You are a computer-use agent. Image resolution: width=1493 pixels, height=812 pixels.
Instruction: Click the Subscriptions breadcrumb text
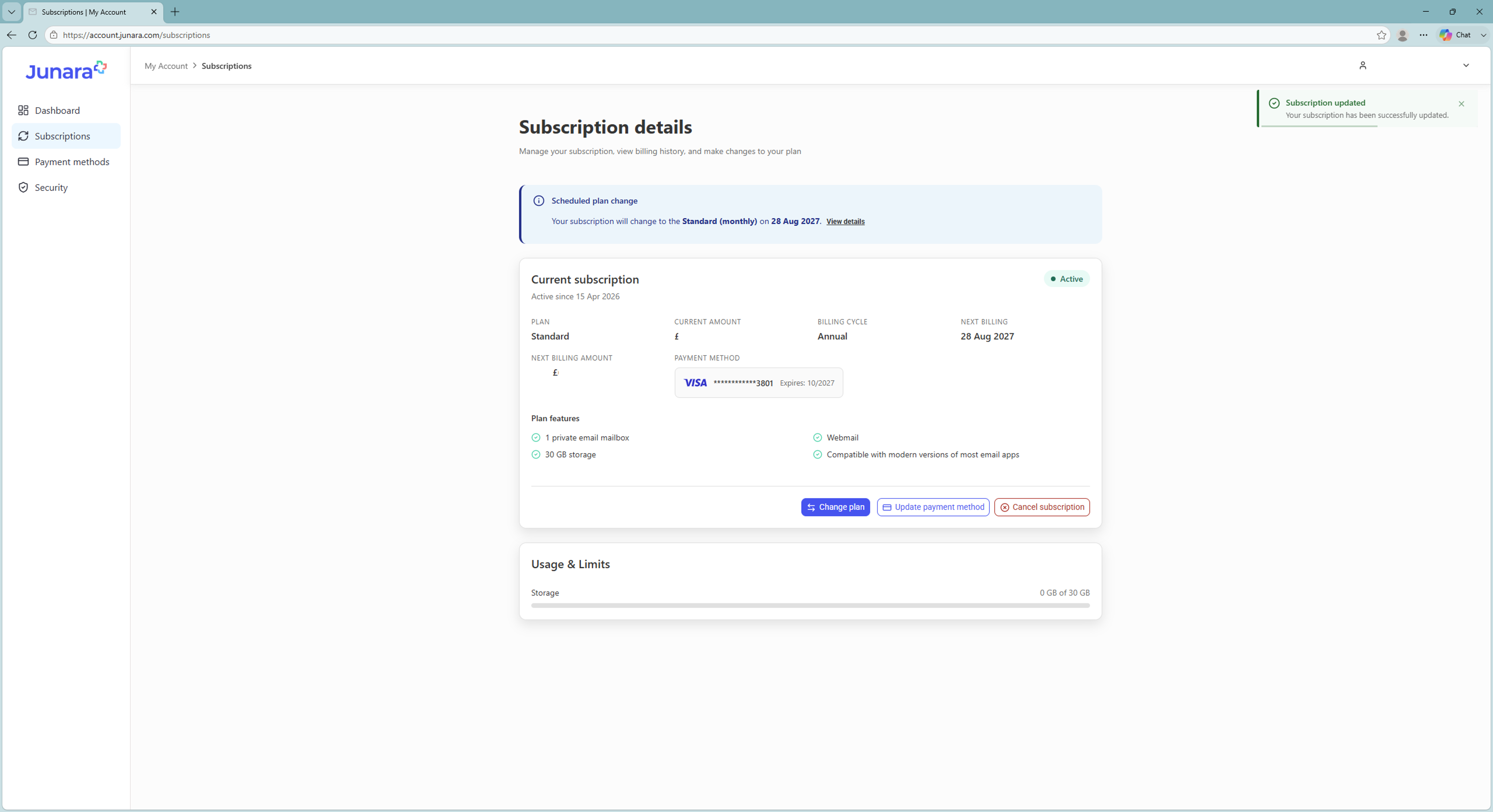point(226,66)
